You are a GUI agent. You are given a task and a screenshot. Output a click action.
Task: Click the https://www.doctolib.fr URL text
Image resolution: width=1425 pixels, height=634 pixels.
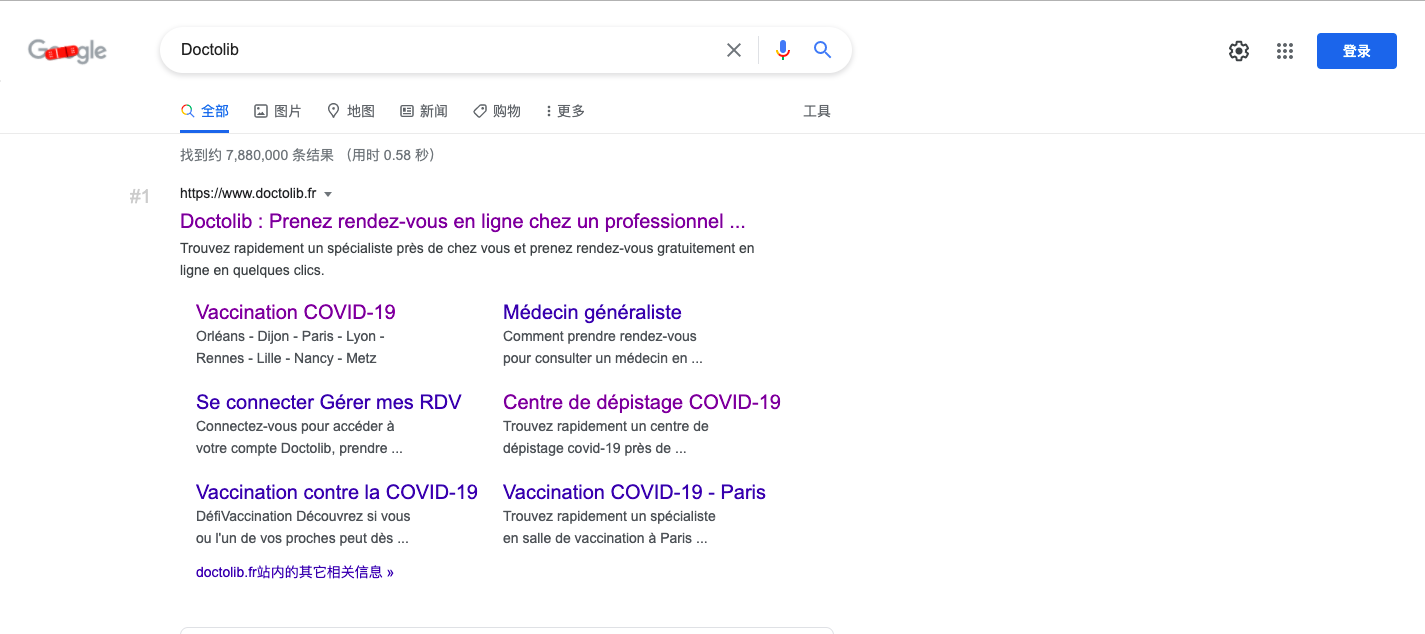pos(248,193)
